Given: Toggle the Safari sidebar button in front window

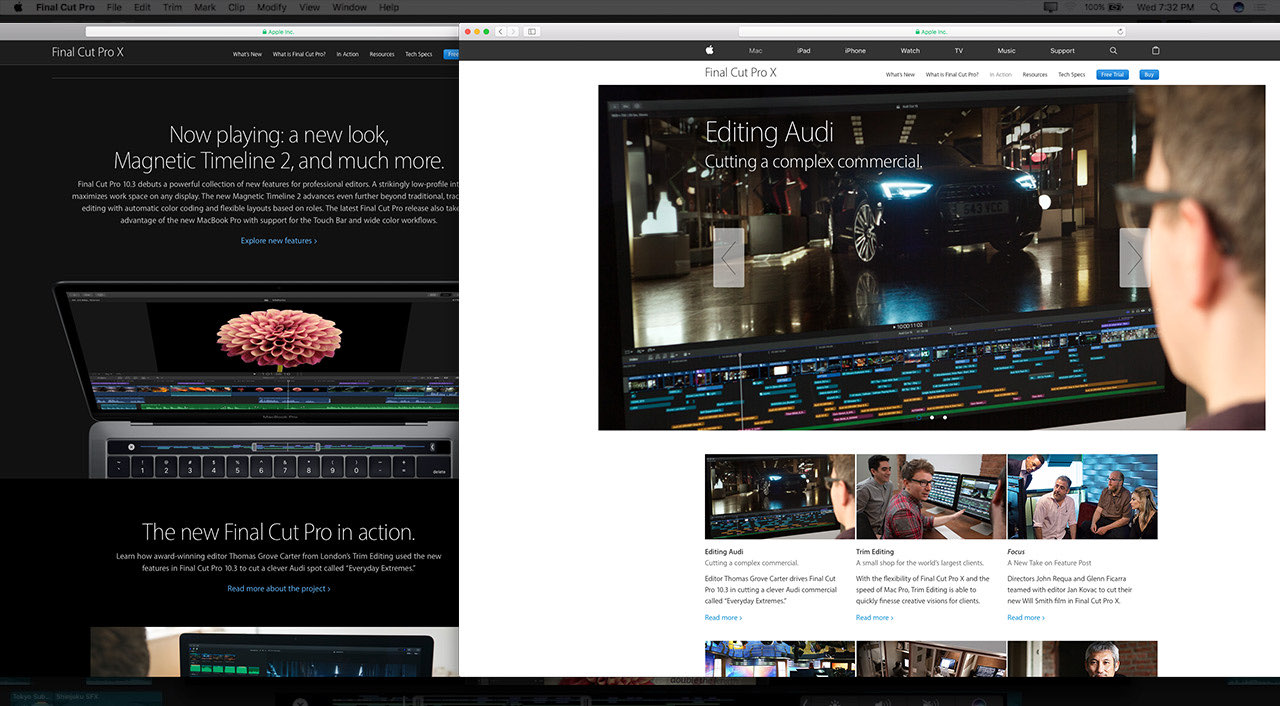Looking at the screenshot, I should [532, 32].
